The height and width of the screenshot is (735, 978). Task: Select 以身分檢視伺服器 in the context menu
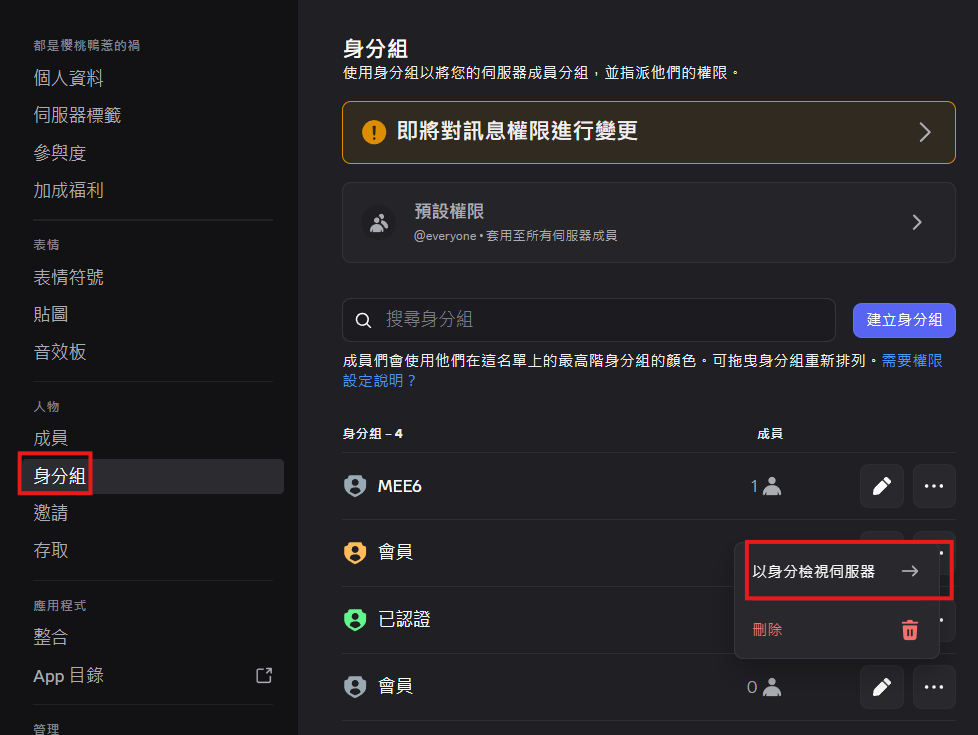pyautogui.click(x=835, y=571)
